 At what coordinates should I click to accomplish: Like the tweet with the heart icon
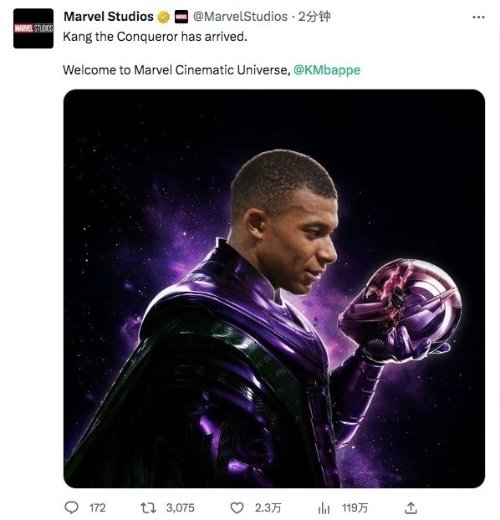(x=237, y=508)
